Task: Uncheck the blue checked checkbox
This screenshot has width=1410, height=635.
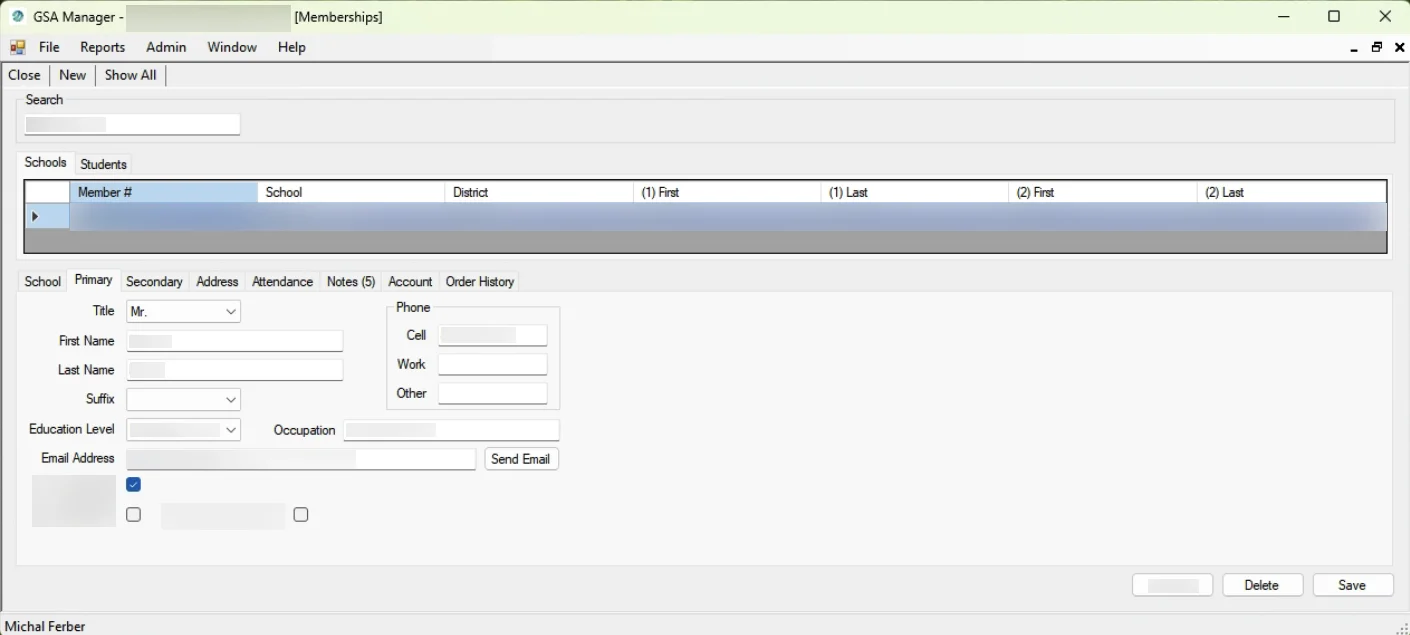Action: pyautogui.click(x=134, y=484)
